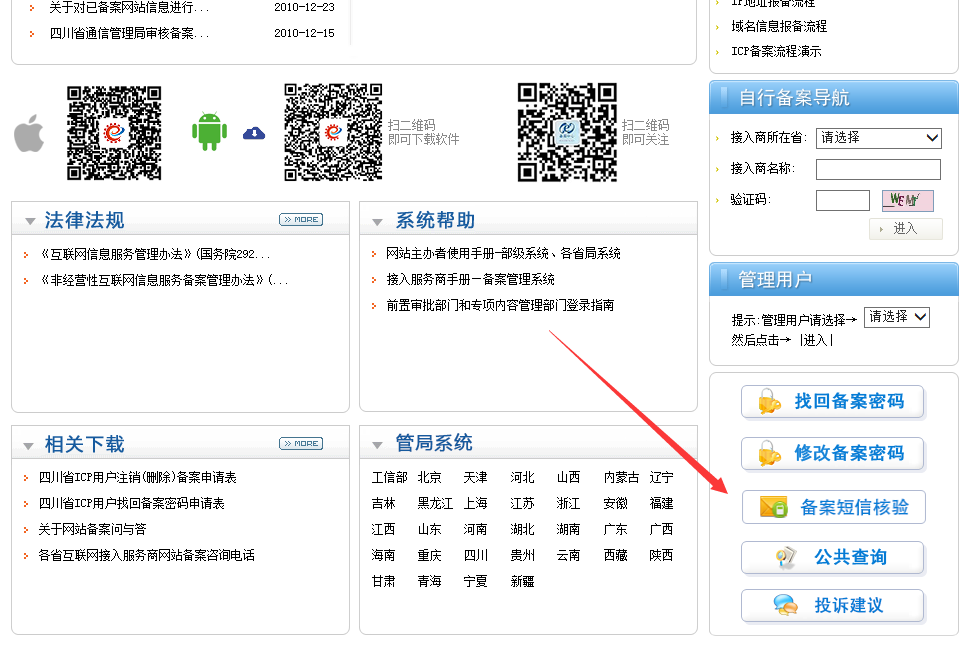The width and height of the screenshot is (971, 652).
Task: Select 甘肃 in 管局系统
Action: tap(384, 581)
